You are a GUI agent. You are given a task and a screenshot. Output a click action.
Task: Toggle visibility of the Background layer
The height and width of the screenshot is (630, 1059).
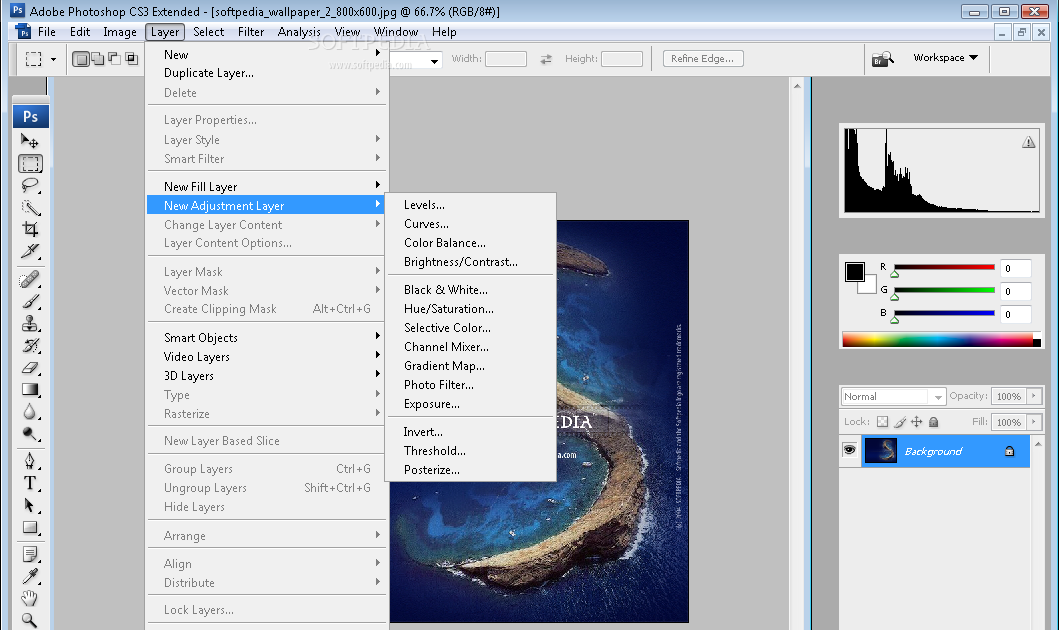tap(850, 450)
